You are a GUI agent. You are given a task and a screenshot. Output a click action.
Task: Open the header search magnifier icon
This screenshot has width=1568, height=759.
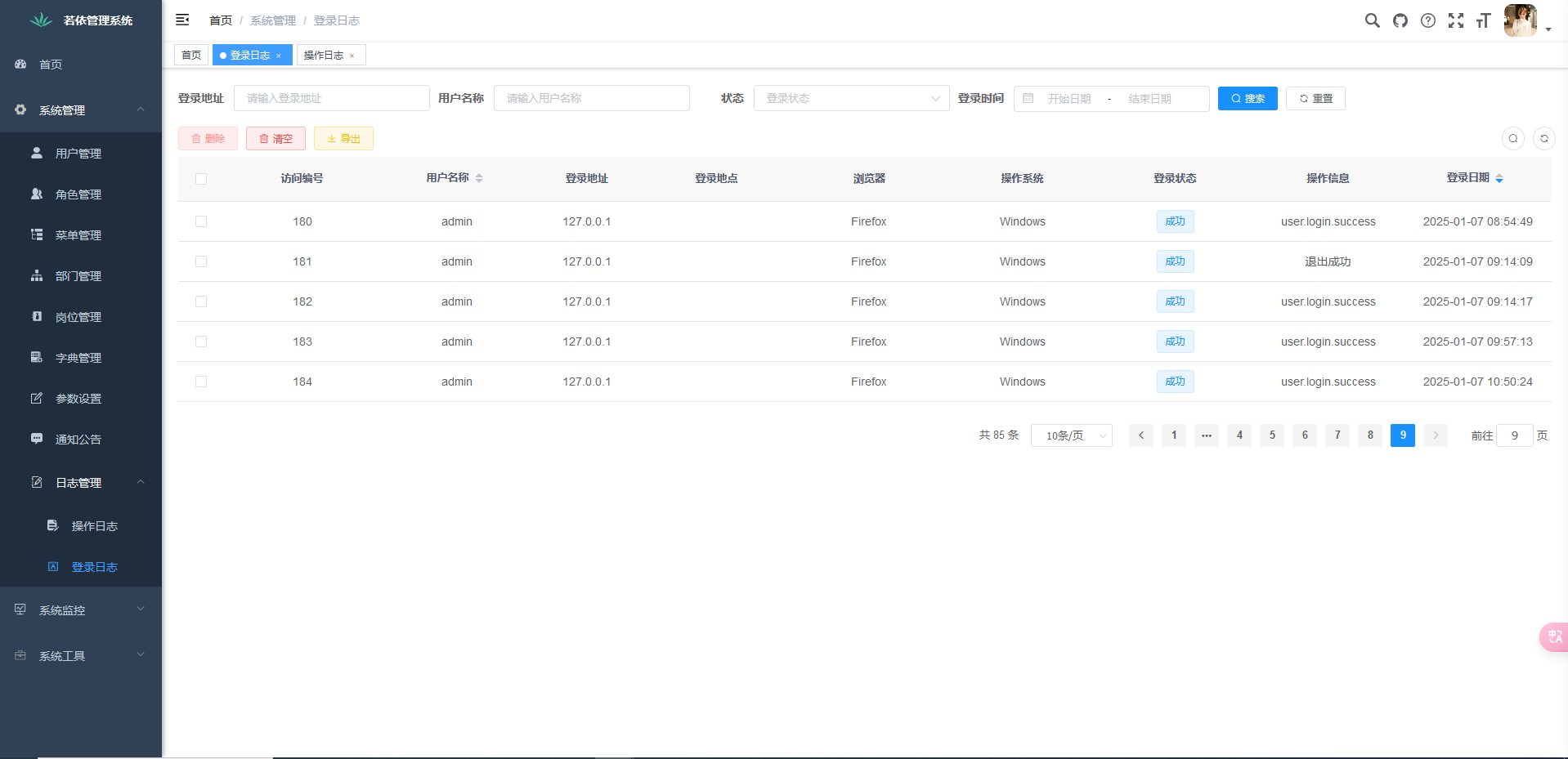click(1373, 20)
